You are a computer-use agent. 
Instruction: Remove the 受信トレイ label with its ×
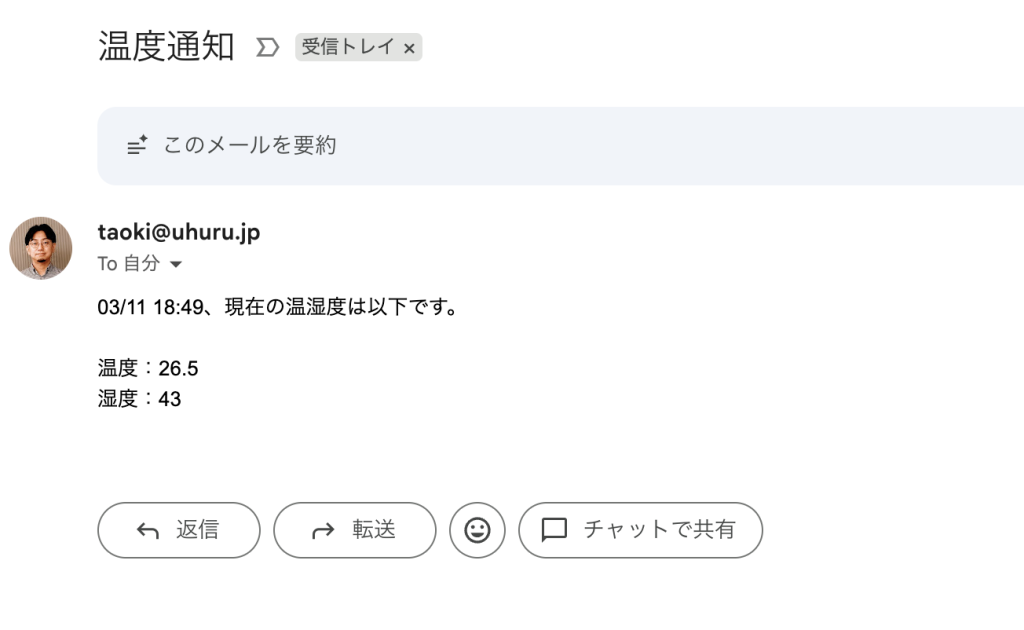click(x=409, y=48)
